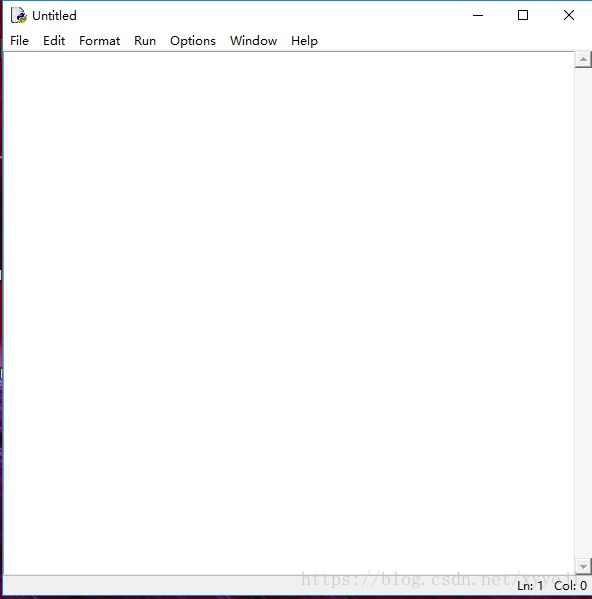Screen dimensions: 592x599
Task: Click the Python IDLE title bar icon
Action: point(19,15)
